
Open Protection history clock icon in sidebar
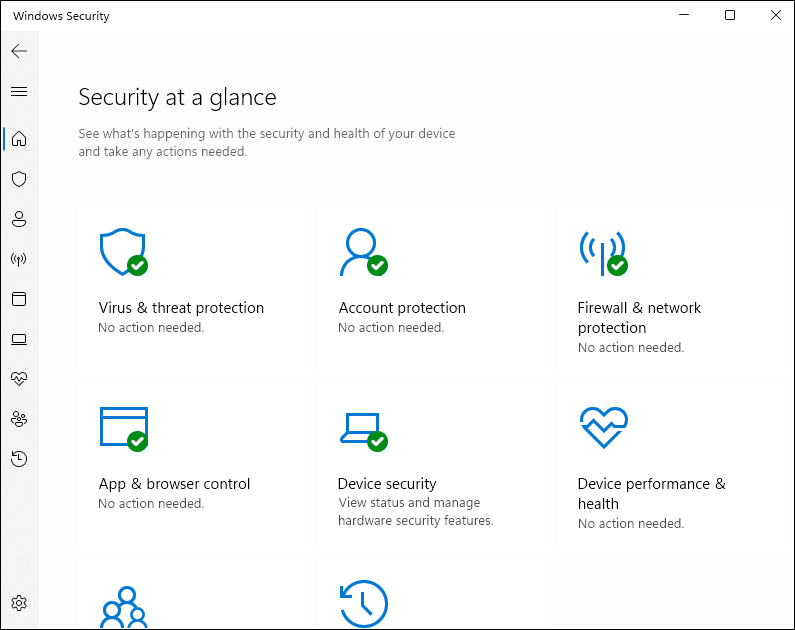(19, 459)
